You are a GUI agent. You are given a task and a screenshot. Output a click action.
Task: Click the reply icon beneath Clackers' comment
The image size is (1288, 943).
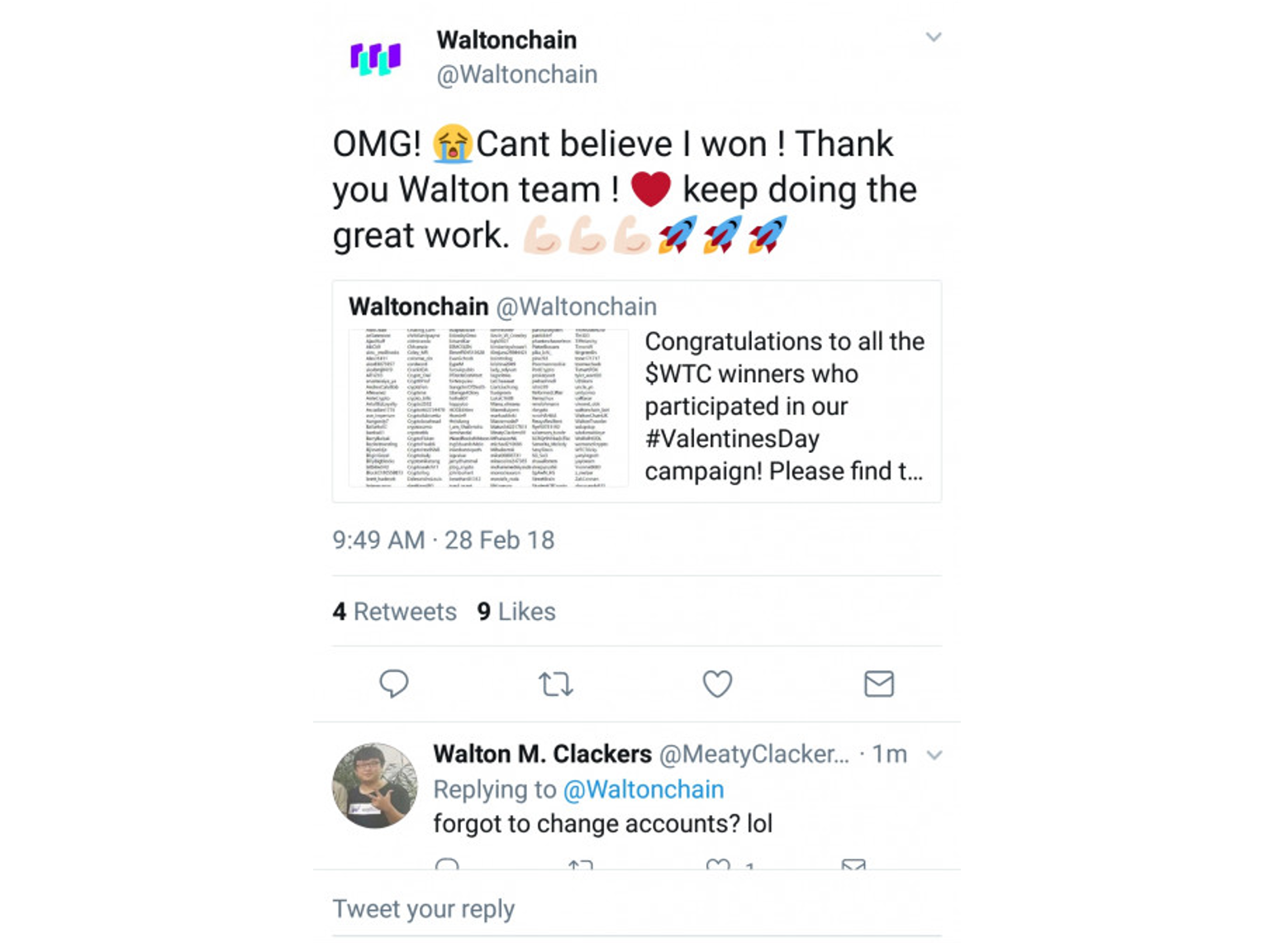click(447, 864)
